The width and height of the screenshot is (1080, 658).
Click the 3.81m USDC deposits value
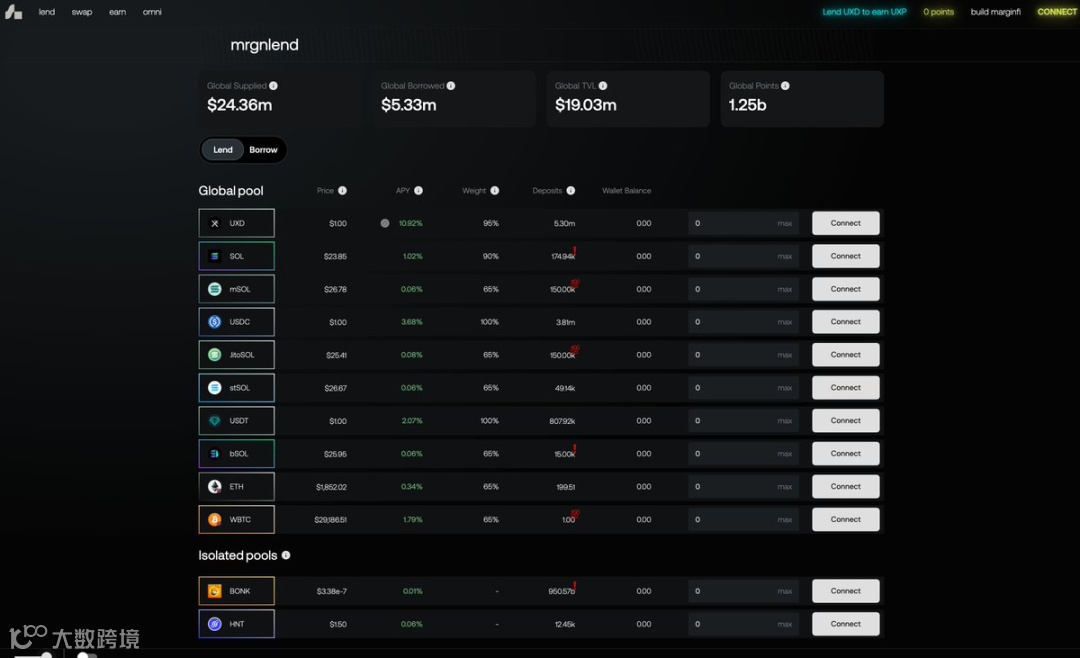[565, 322]
